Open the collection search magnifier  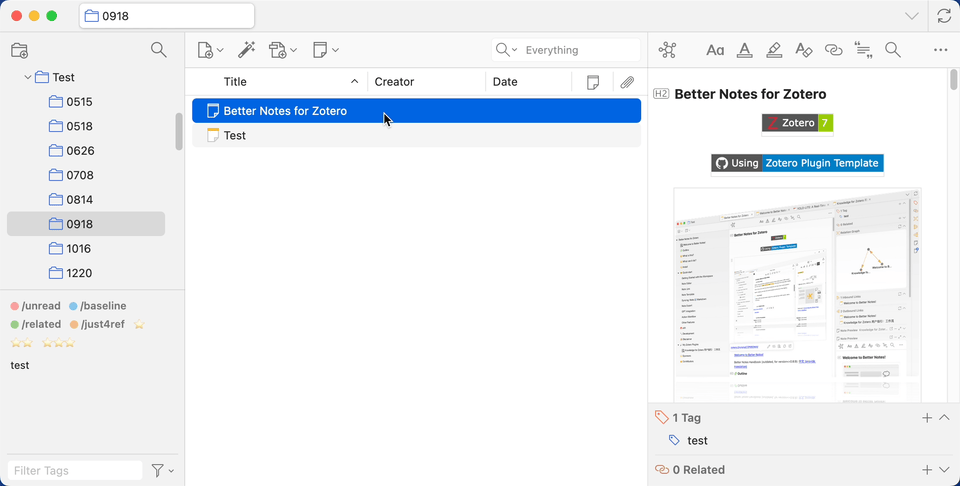159,50
